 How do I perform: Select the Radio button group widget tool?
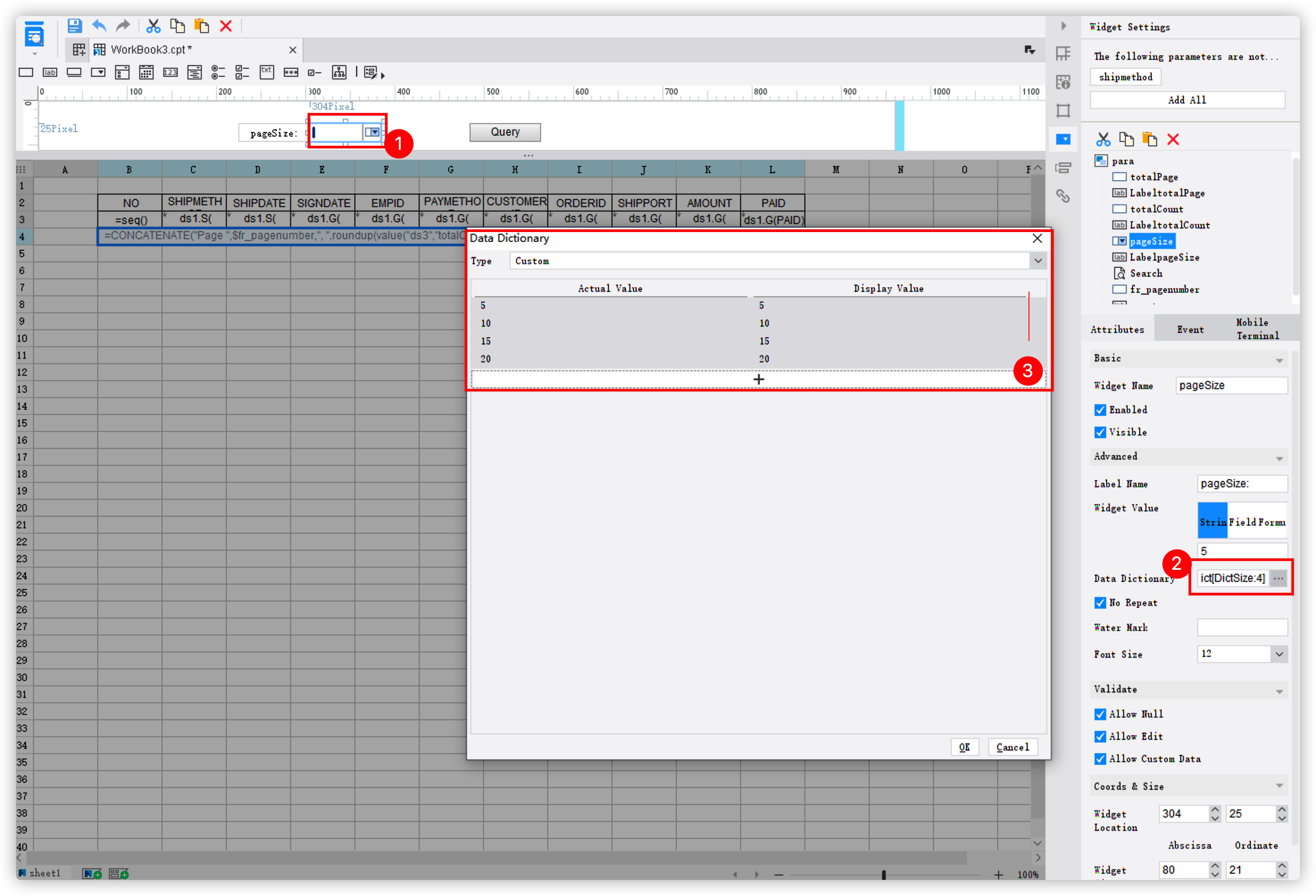218,72
